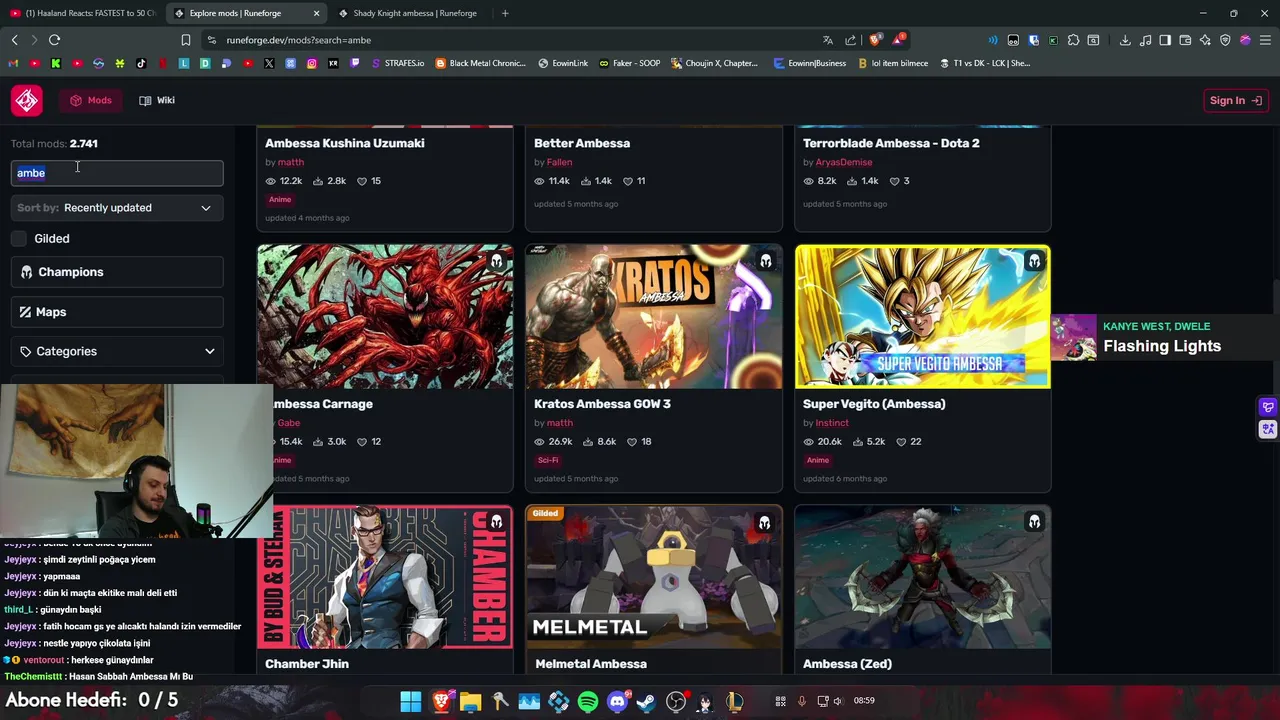Open Discord from the taskbar
Screen dimensions: 1280x720
point(618,702)
